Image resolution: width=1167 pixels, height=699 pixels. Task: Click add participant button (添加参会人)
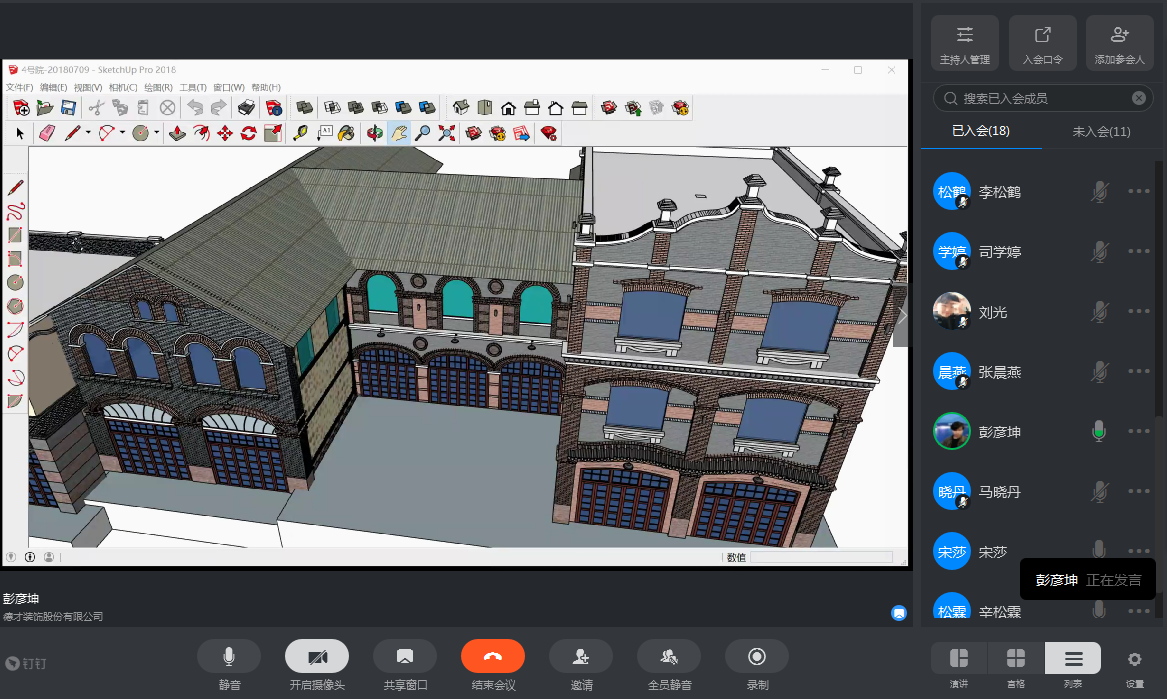point(1120,42)
